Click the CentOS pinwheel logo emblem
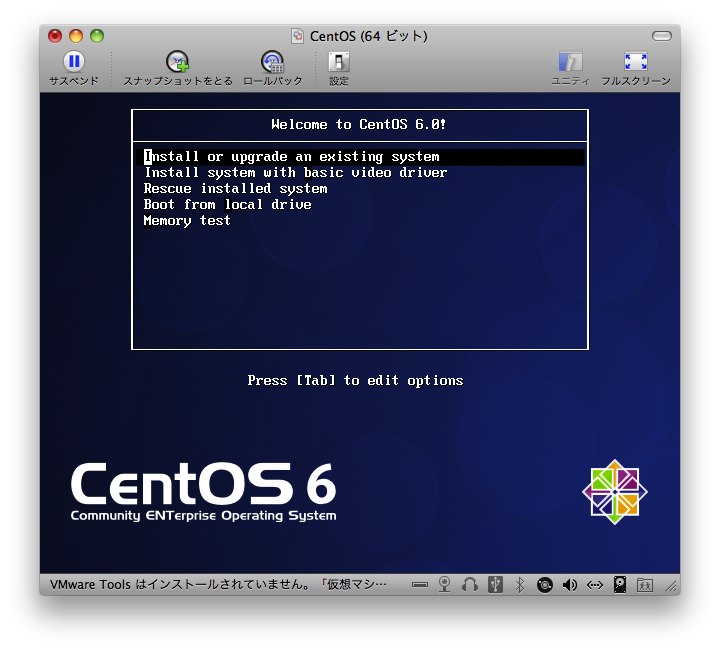 (x=615, y=492)
